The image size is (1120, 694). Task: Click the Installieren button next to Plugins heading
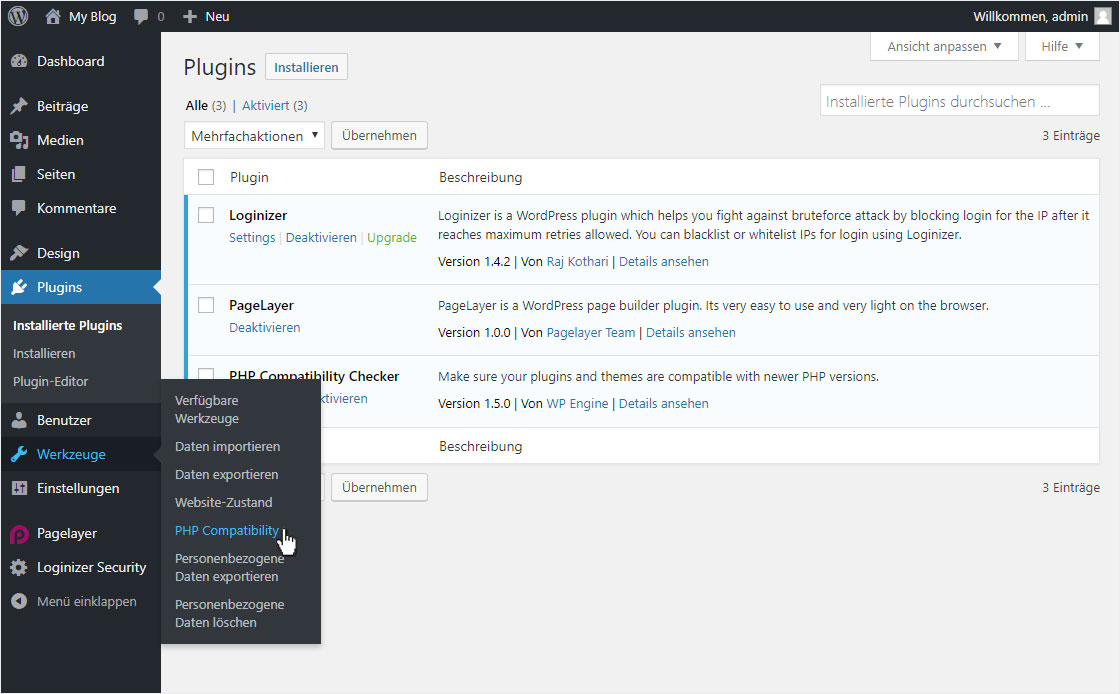306,67
